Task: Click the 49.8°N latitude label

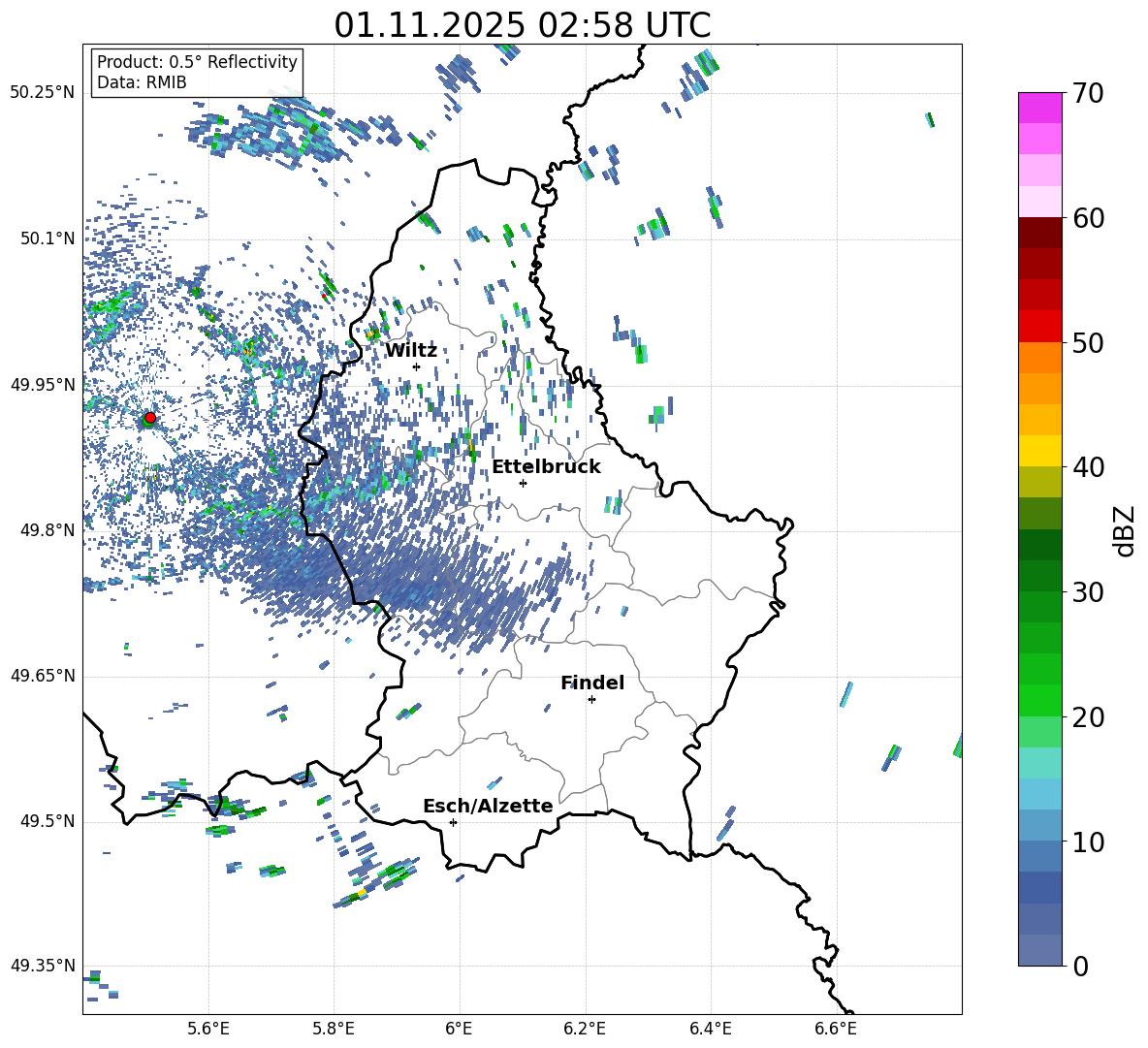Action: 48,530
